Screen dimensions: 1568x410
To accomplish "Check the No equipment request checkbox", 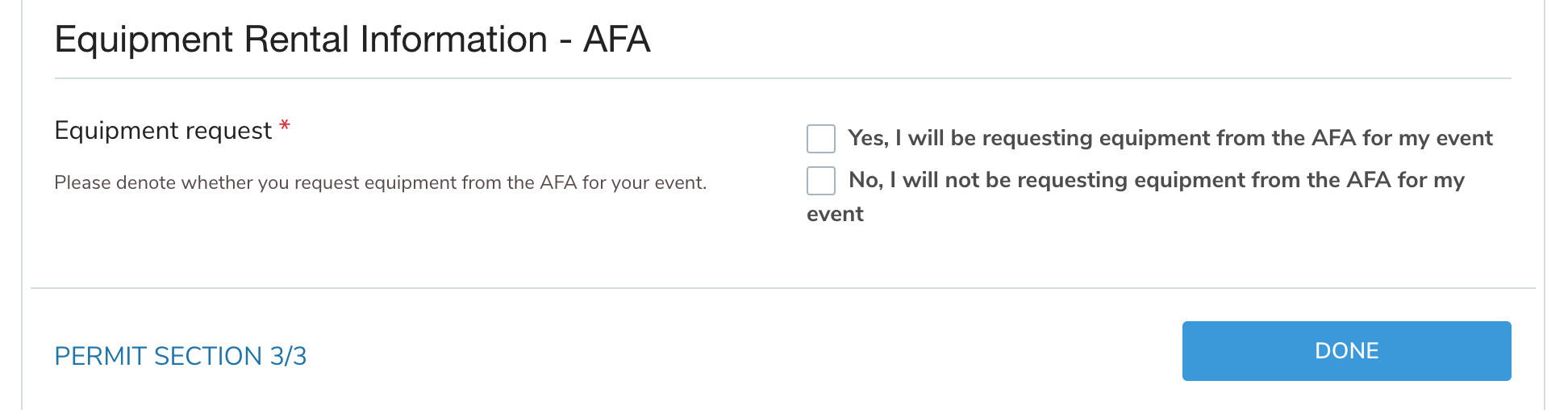I will click(820, 181).
